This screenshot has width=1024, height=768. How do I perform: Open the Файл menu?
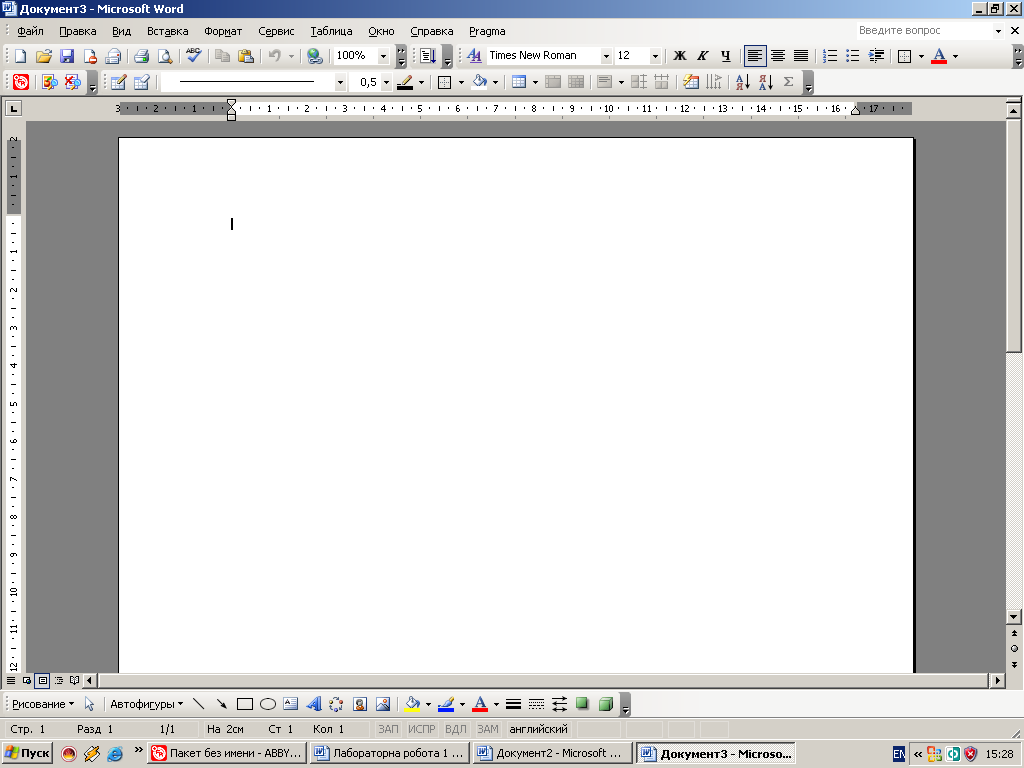[30, 31]
